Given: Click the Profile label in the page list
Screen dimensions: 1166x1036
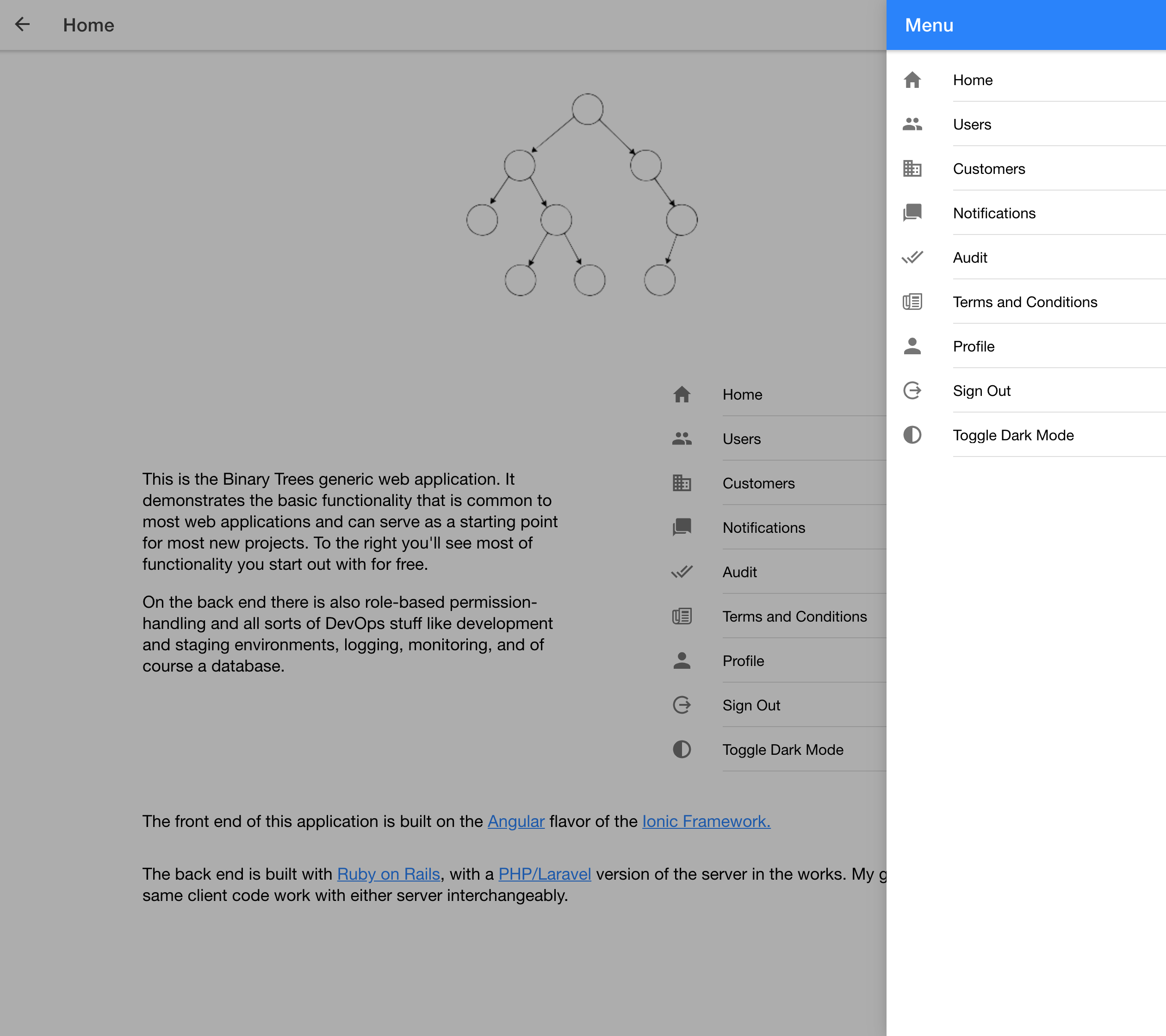Looking at the screenshot, I should click(743, 661).
